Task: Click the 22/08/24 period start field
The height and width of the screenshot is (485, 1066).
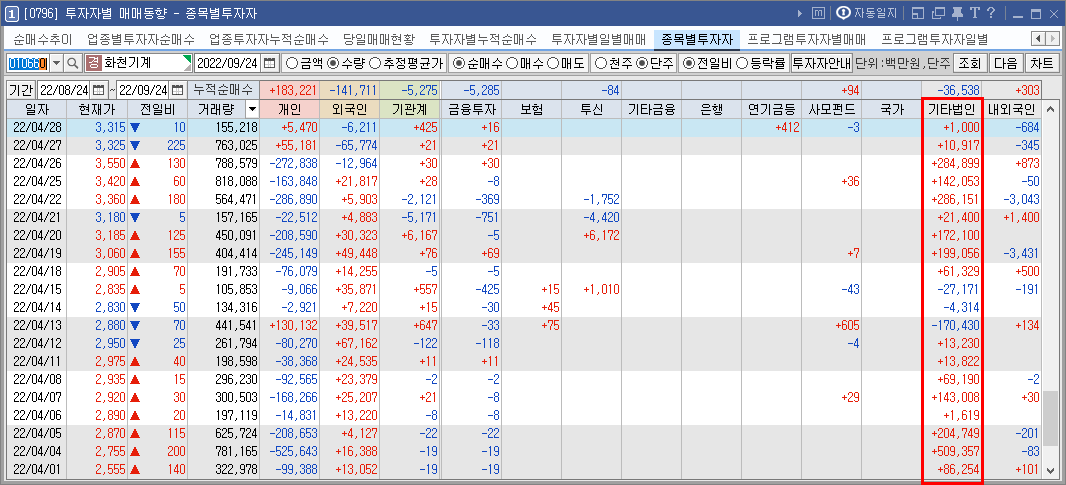Action: (64, 90)
